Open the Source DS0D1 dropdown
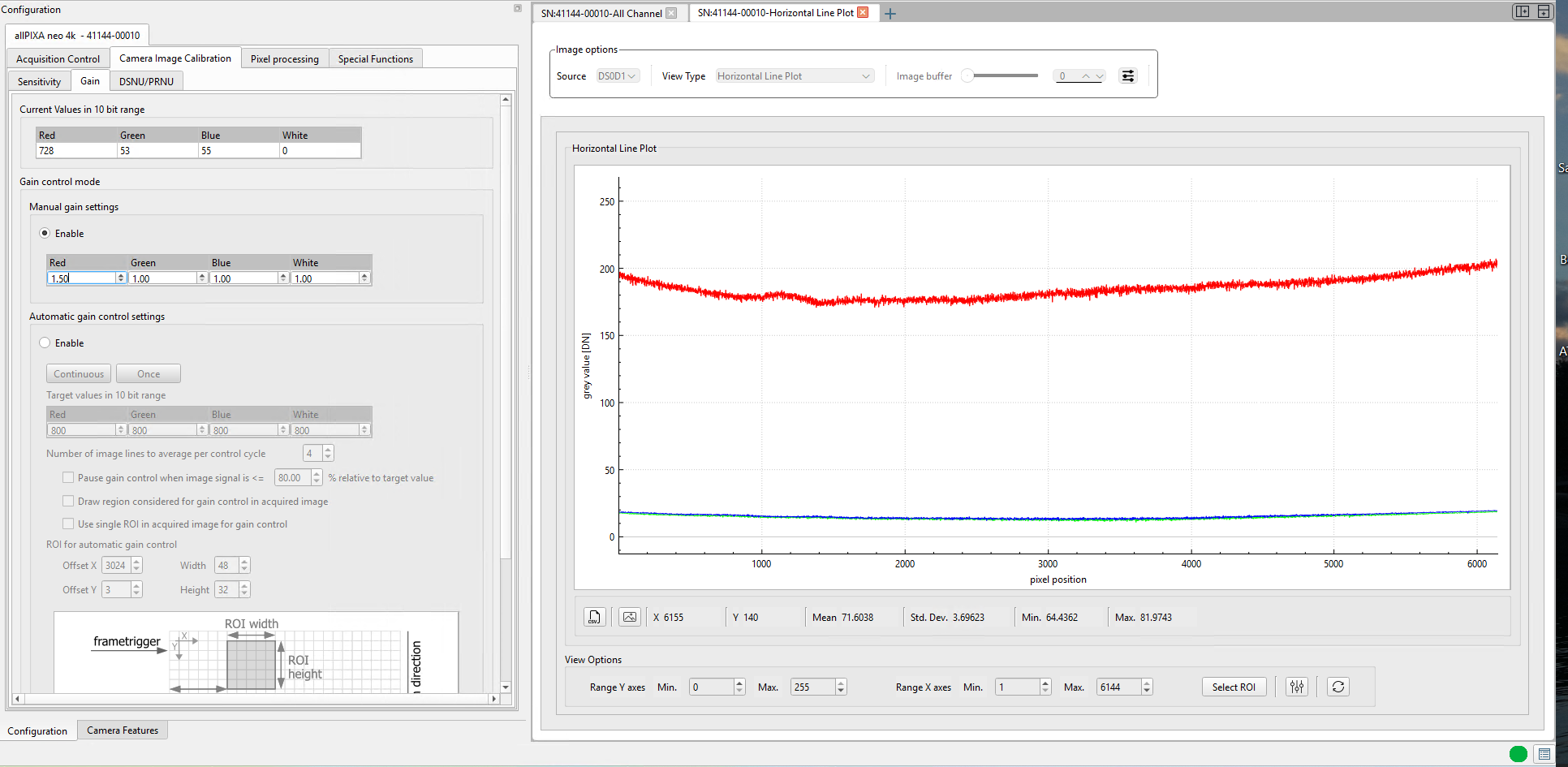The image size is (1568, 767). point(617,76)
